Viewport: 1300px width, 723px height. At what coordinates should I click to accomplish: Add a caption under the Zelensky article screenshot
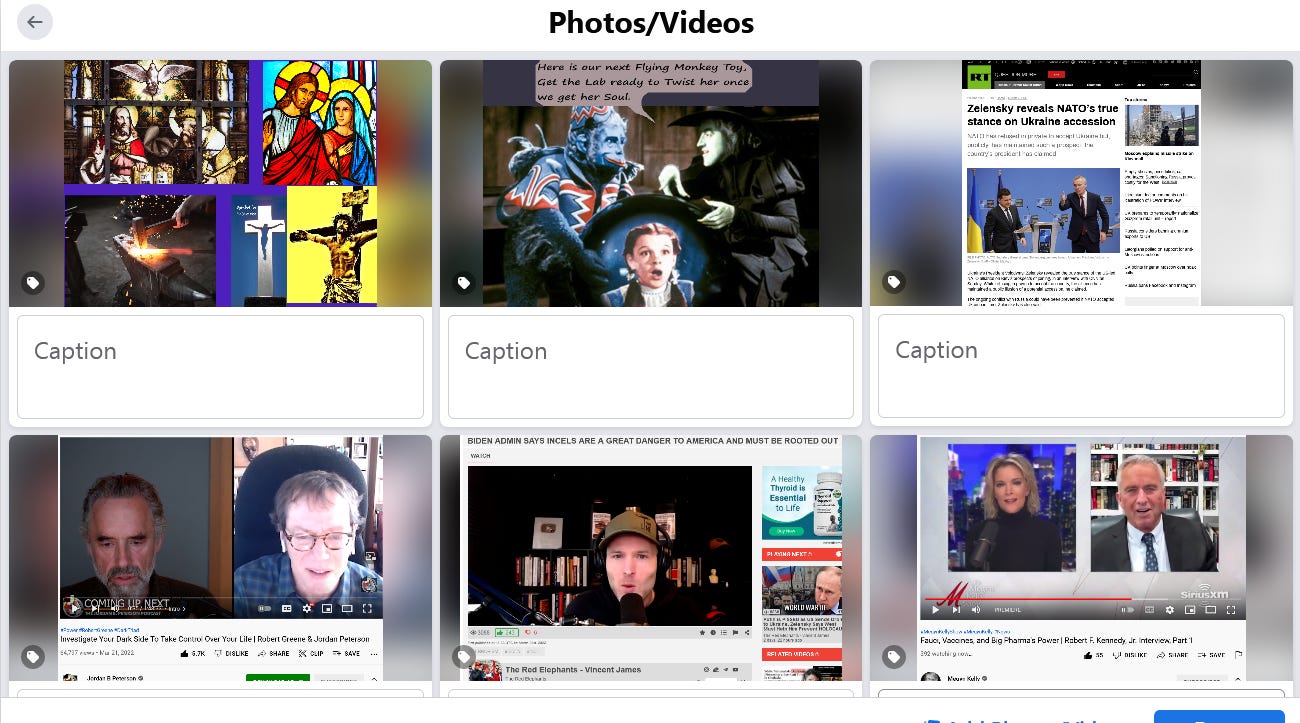(1081, 366)
